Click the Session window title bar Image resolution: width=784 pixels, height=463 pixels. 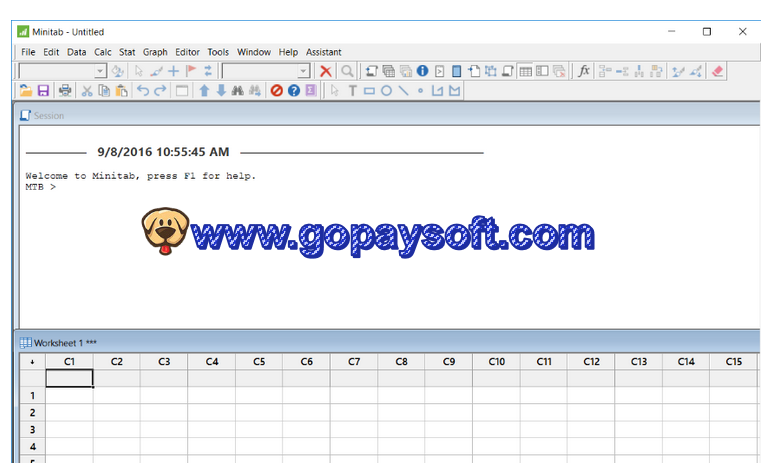click(388, 116)
